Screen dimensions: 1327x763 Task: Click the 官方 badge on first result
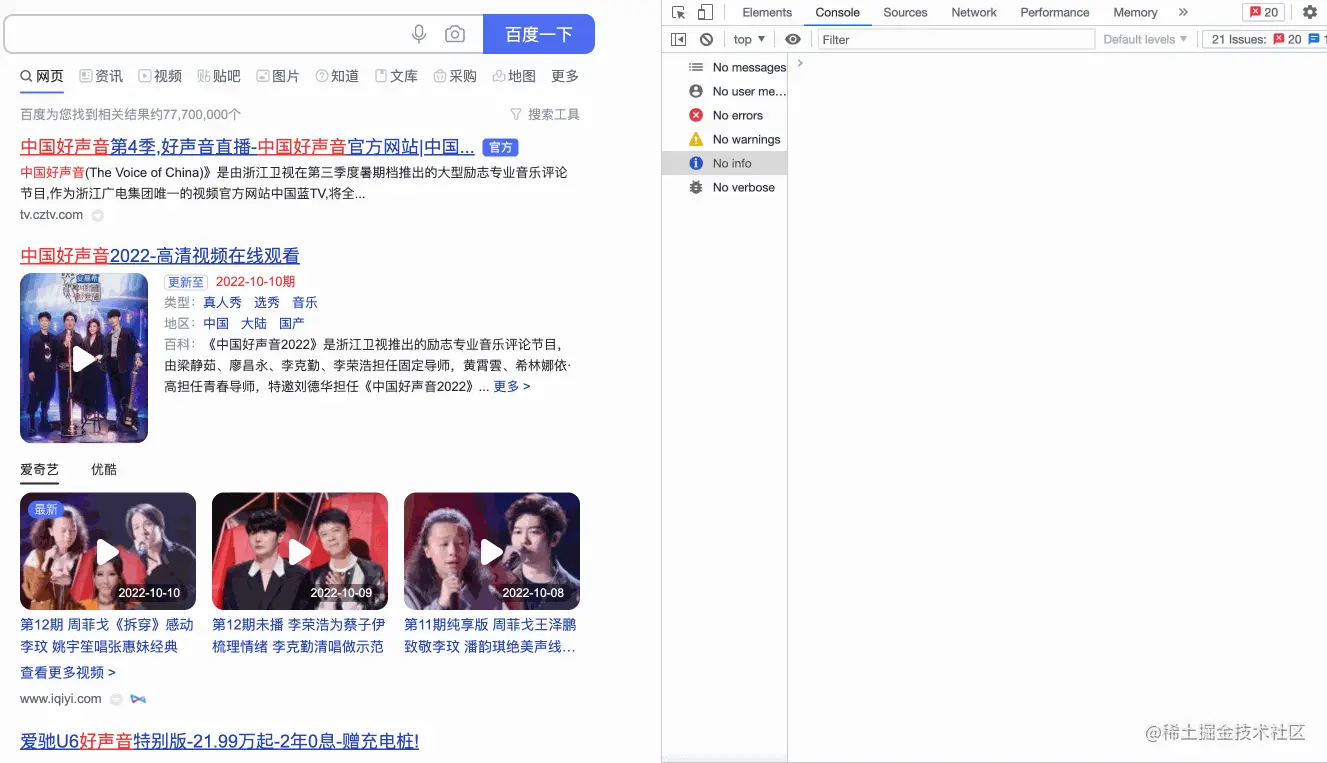[500, 148]
